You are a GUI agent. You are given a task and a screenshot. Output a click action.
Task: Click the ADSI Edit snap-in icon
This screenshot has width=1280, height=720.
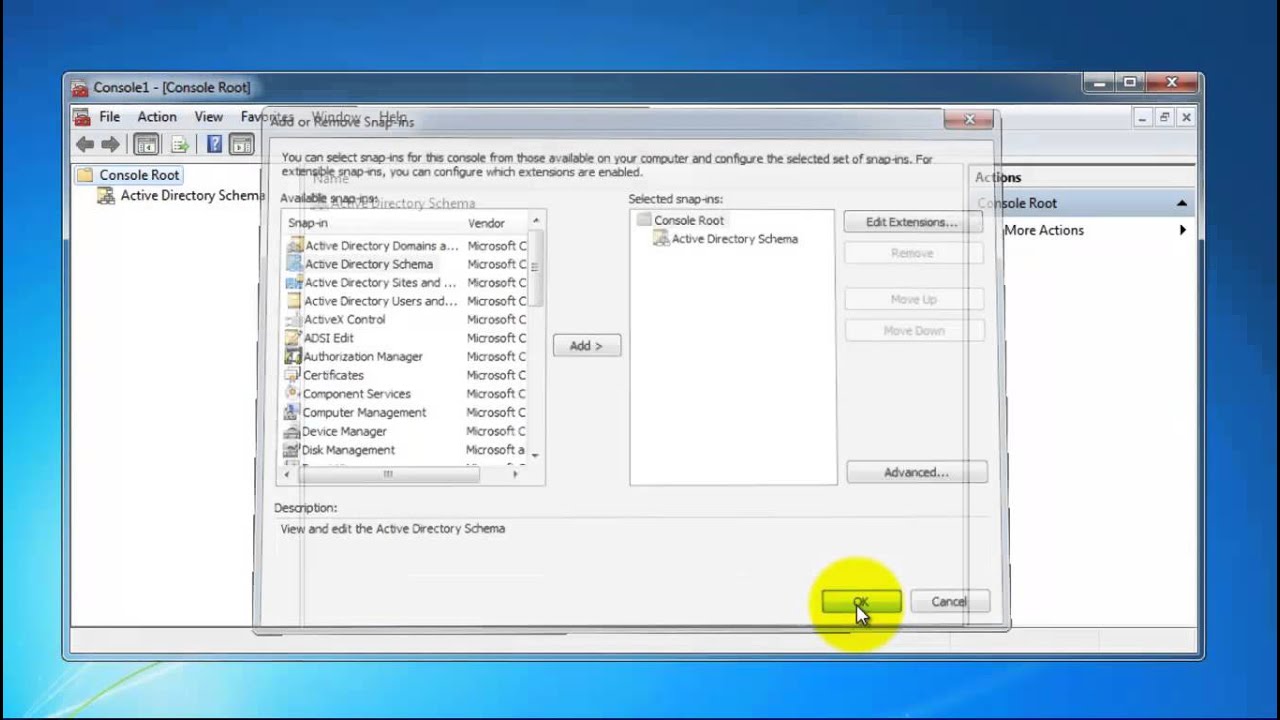point(293,338)
